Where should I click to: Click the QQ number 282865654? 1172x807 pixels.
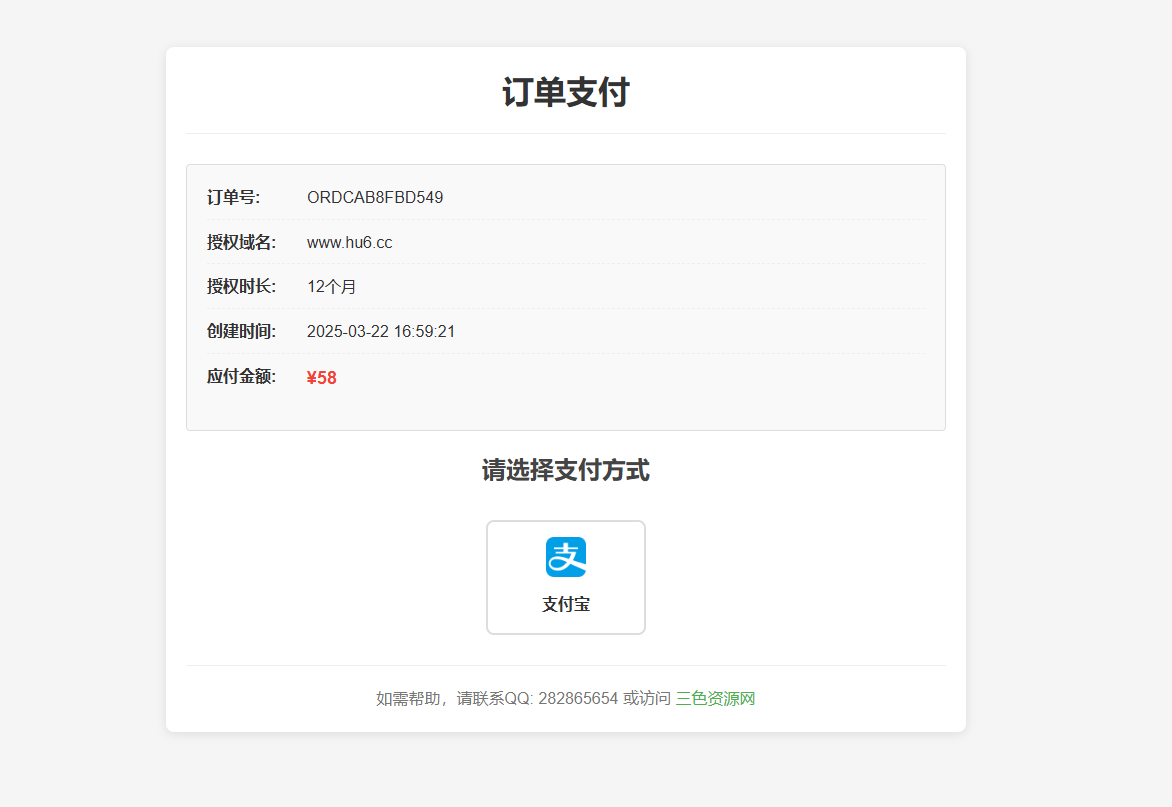tap(578, 698)
